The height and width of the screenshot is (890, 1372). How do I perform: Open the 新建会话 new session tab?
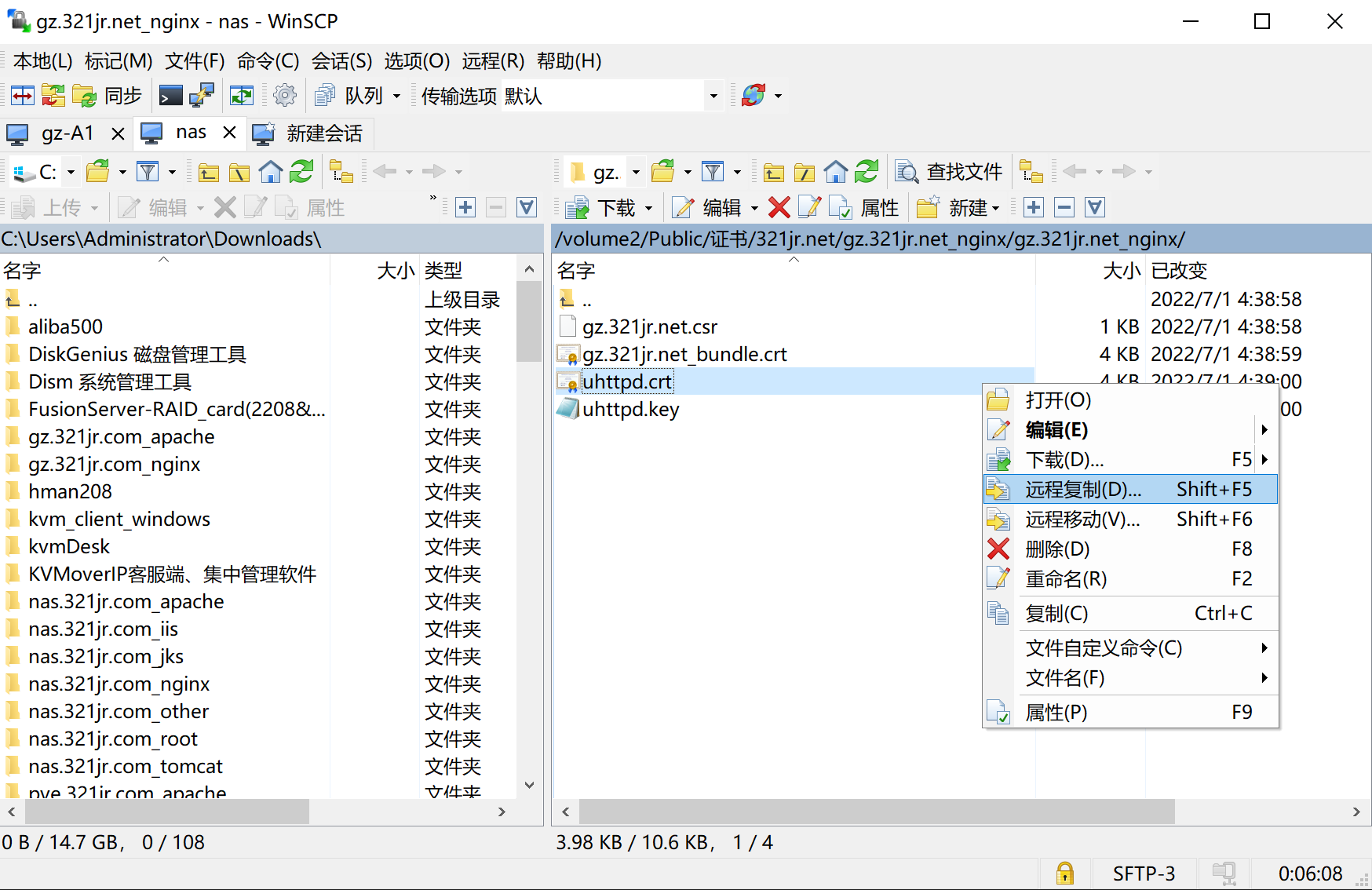click(308, 133)
